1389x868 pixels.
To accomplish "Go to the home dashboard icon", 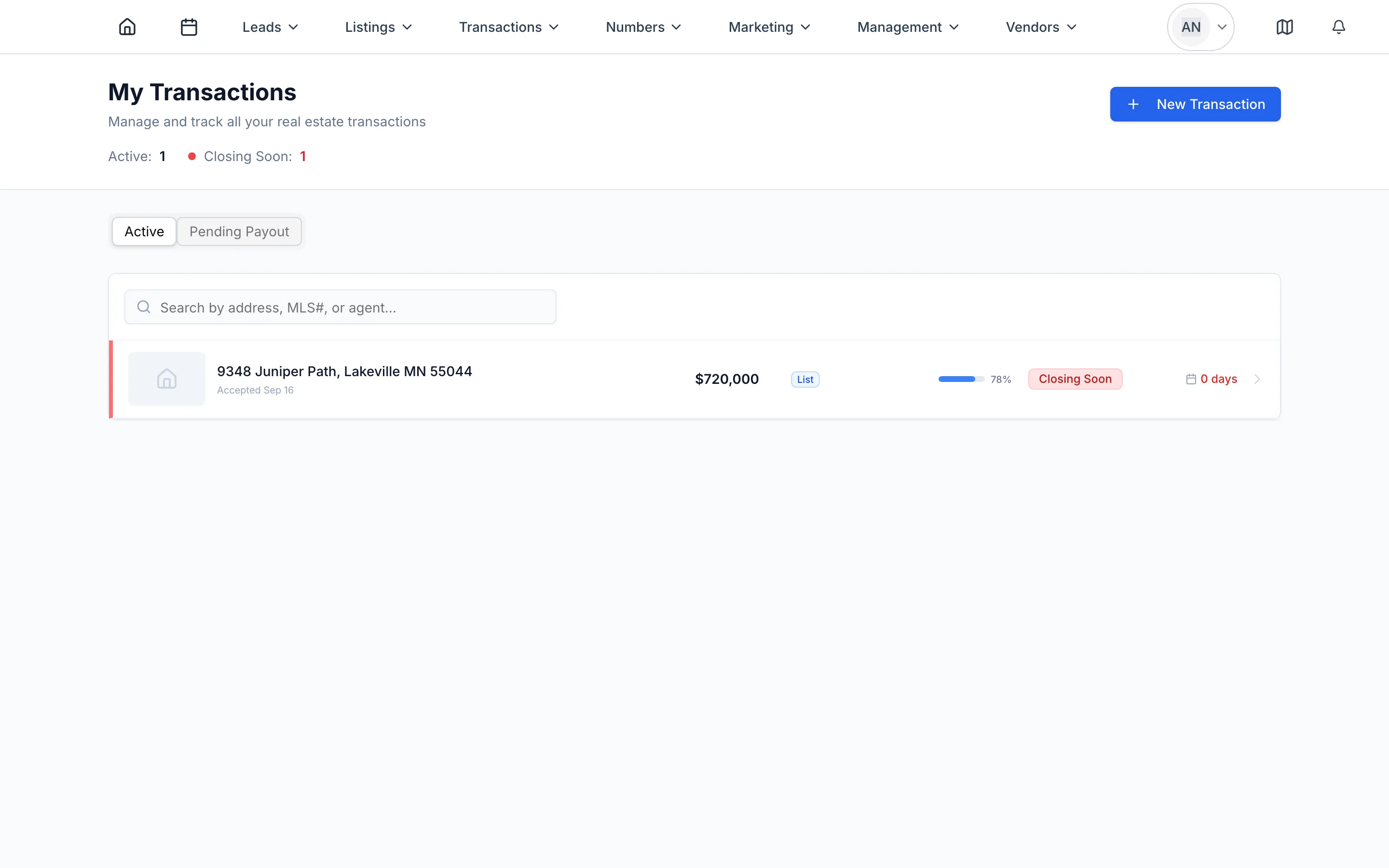I will [x=127, y=27].
